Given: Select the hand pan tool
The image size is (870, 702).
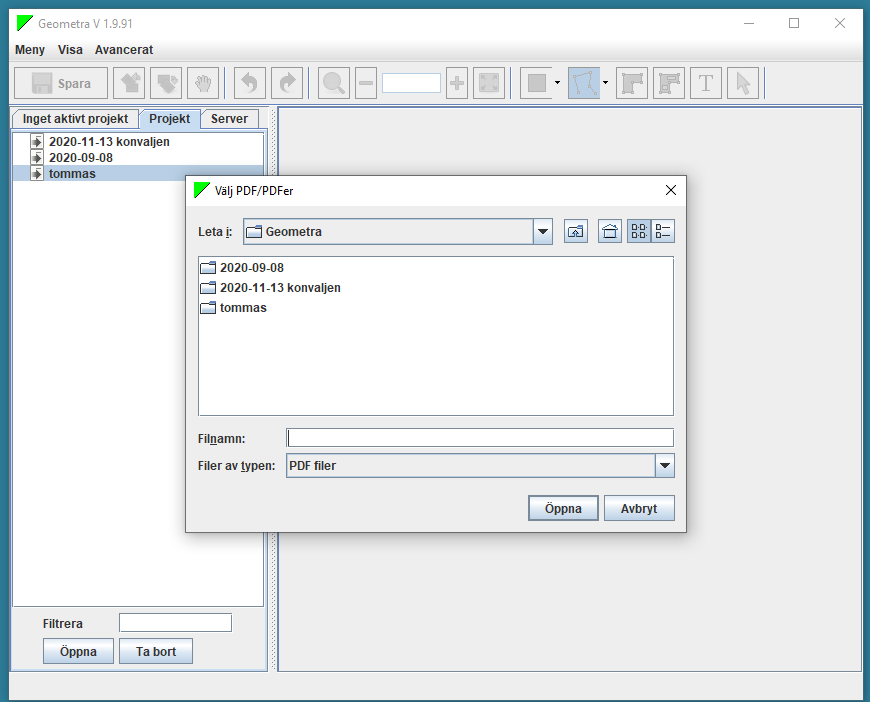Looking at the screenshot, I should coord(203,83).
